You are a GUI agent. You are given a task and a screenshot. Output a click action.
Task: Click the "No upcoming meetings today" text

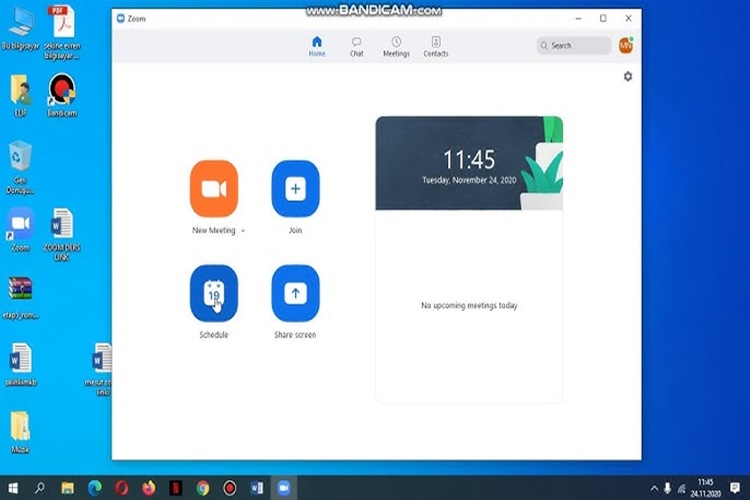(469, 305)
